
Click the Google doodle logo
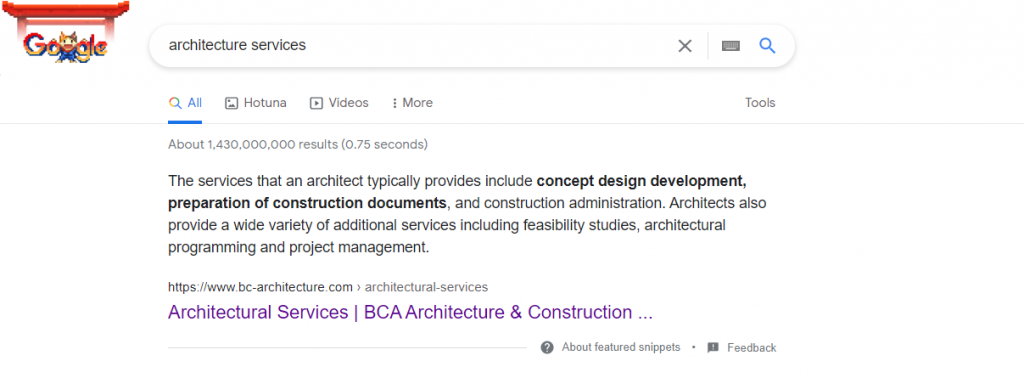65,38
